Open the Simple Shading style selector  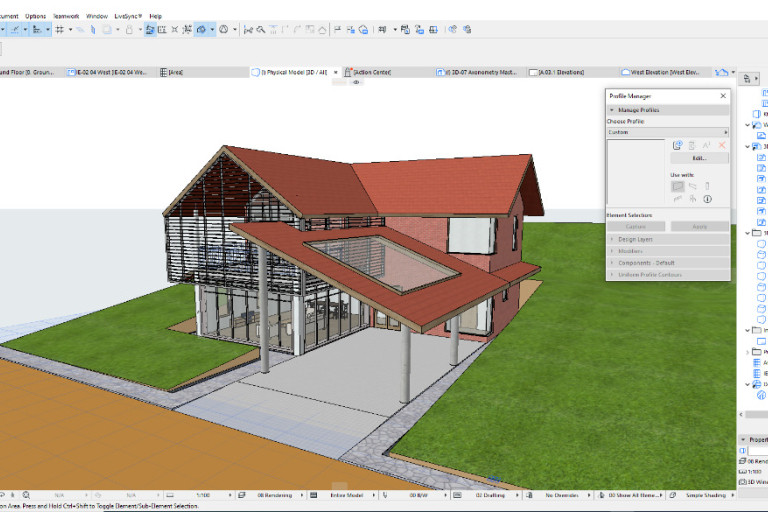707,495
